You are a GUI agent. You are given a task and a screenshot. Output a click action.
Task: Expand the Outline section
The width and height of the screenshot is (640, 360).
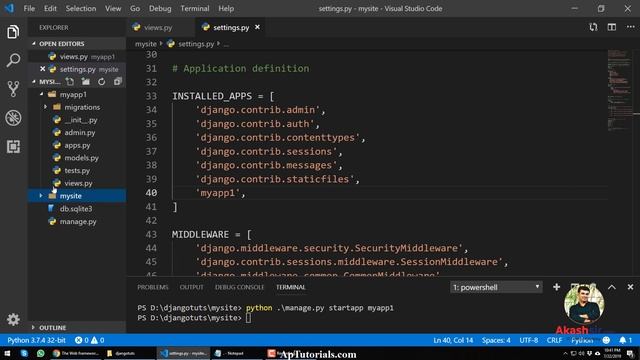point(33,327)
